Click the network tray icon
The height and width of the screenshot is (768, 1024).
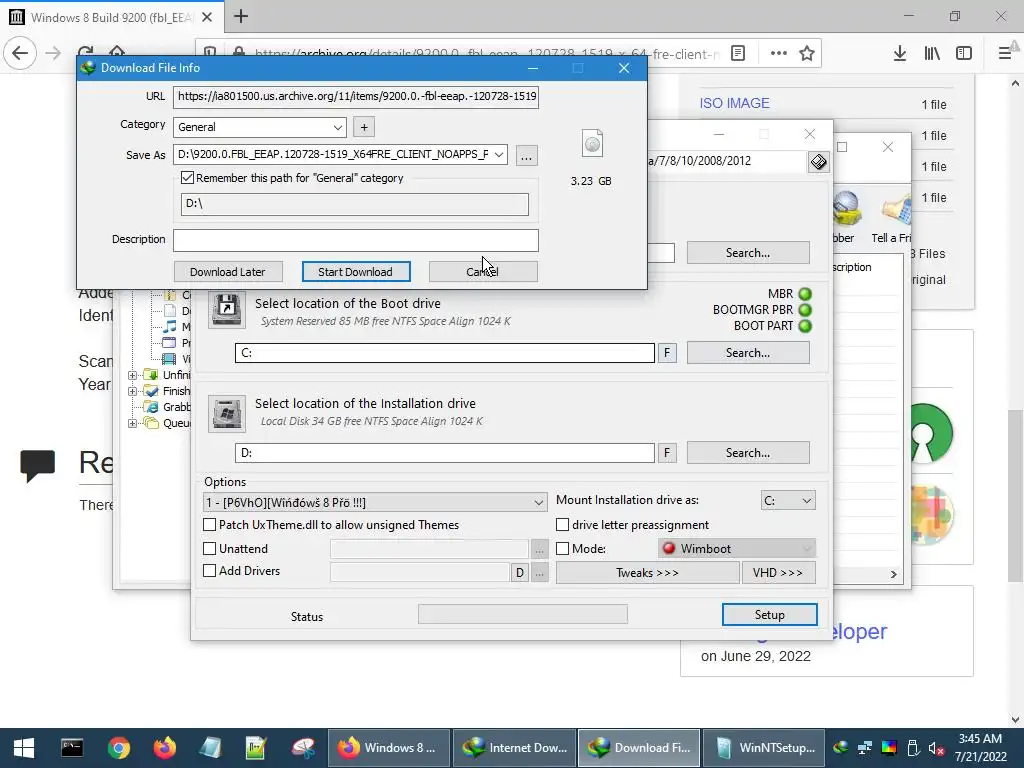[x=865, y=748]
